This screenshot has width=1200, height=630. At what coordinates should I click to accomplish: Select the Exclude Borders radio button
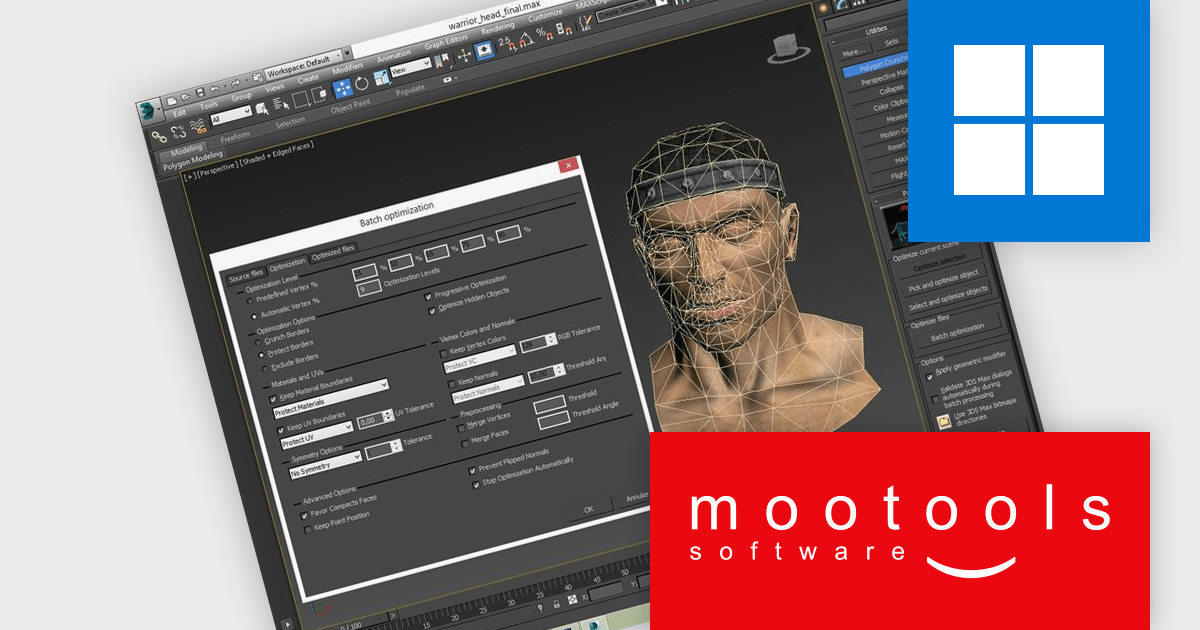coord(263,367)
